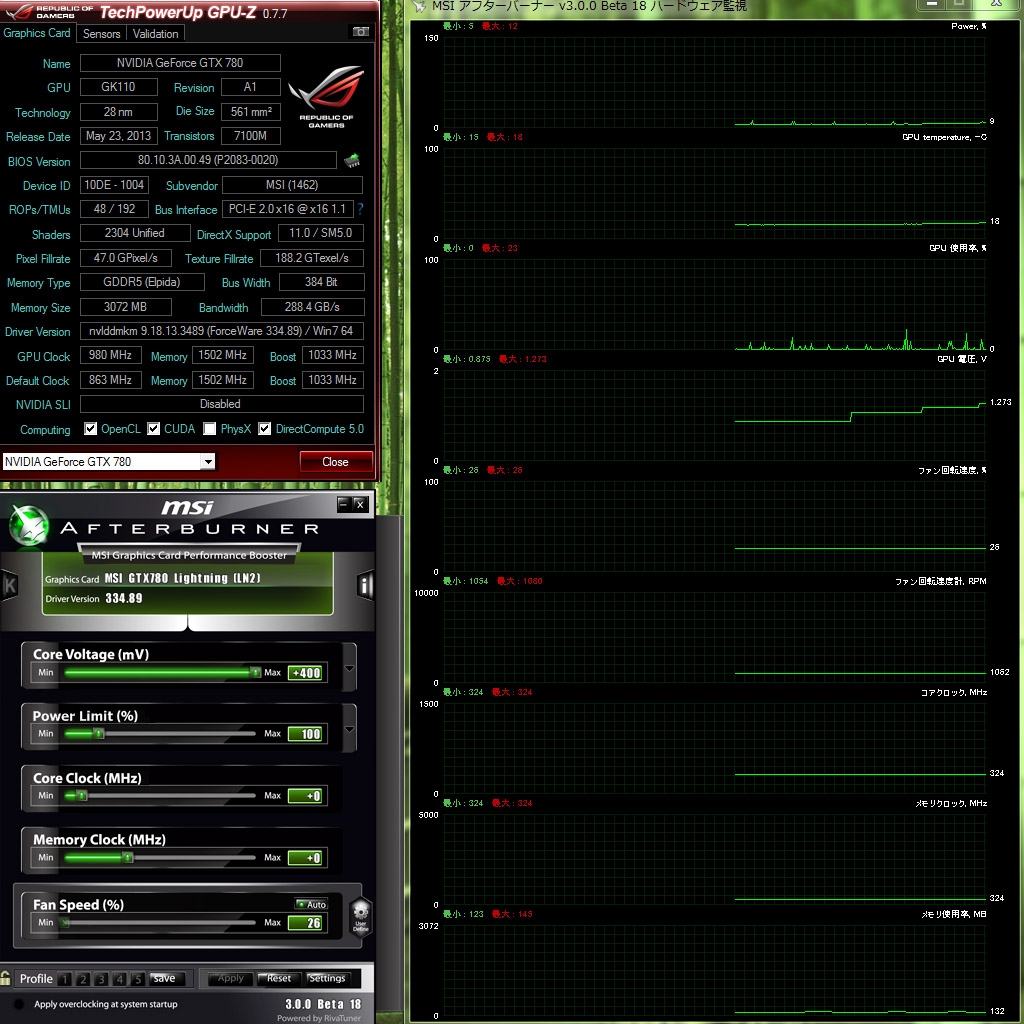Select profile slot 3
Image resolution: width=1024 pixels, height=1024 pixels.
101,978
